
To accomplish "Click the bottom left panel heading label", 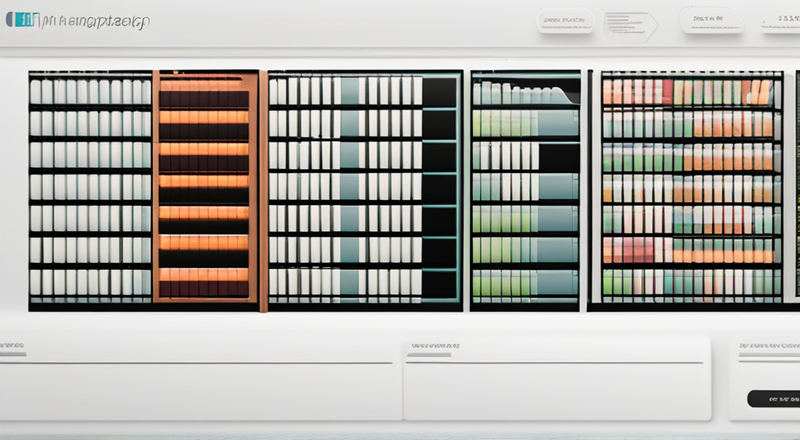I will tap(11, 345).
